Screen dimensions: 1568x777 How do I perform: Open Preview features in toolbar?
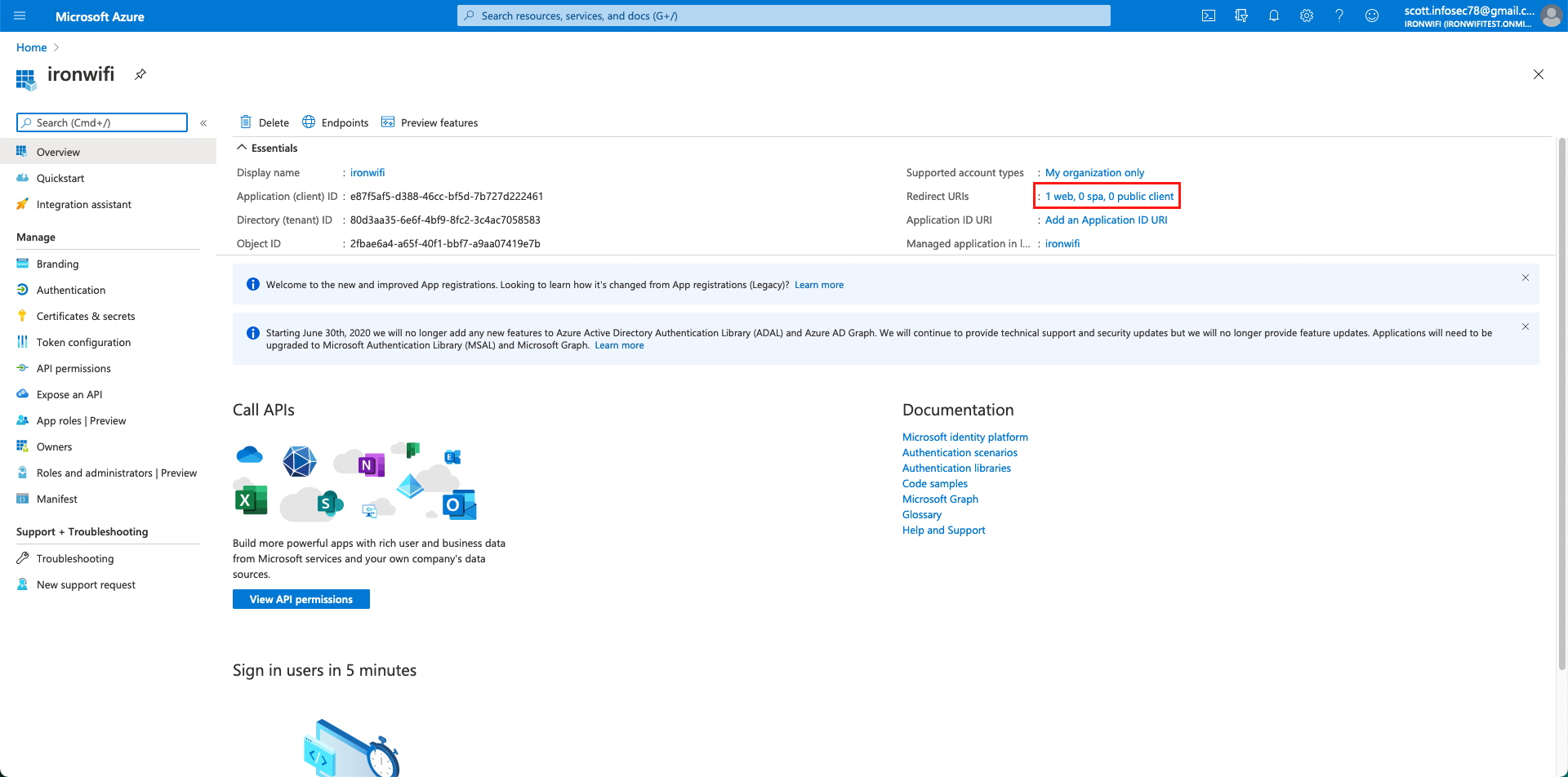tap(430, 122)
